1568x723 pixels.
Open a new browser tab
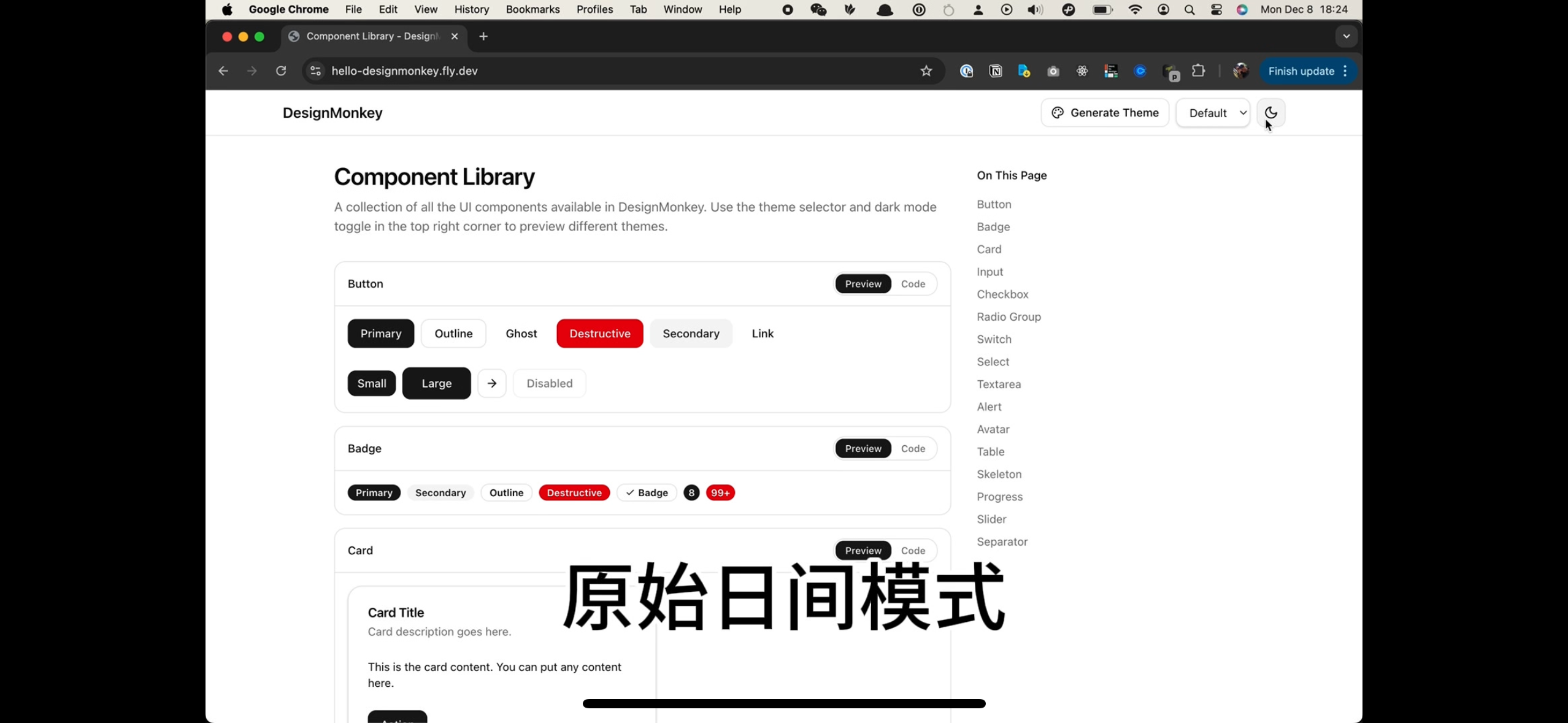483,36
